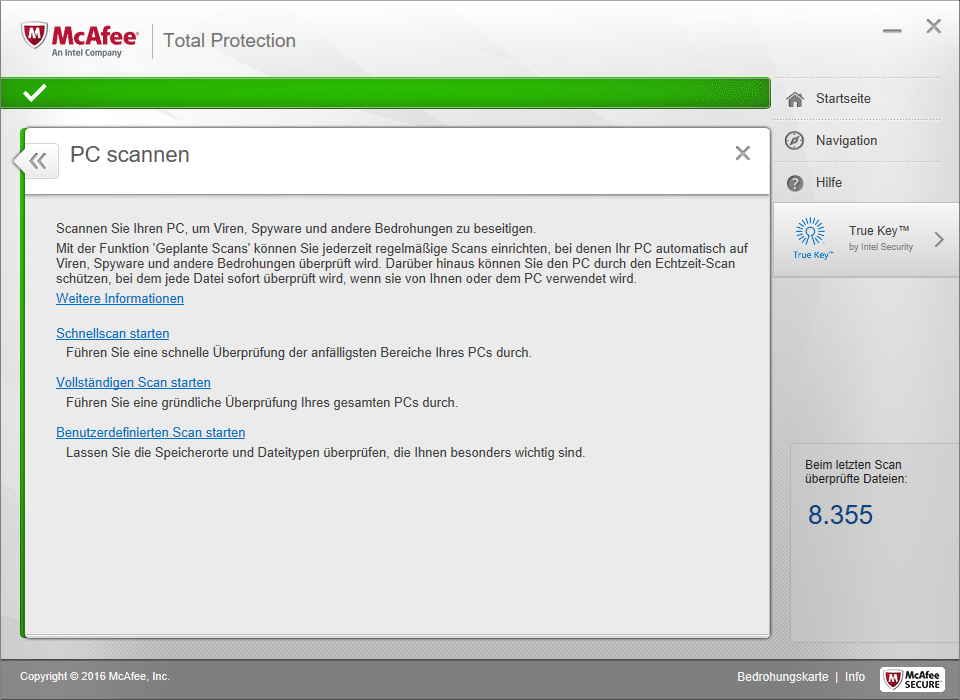Expand True Key panel with right chevron

pos(939,239)
